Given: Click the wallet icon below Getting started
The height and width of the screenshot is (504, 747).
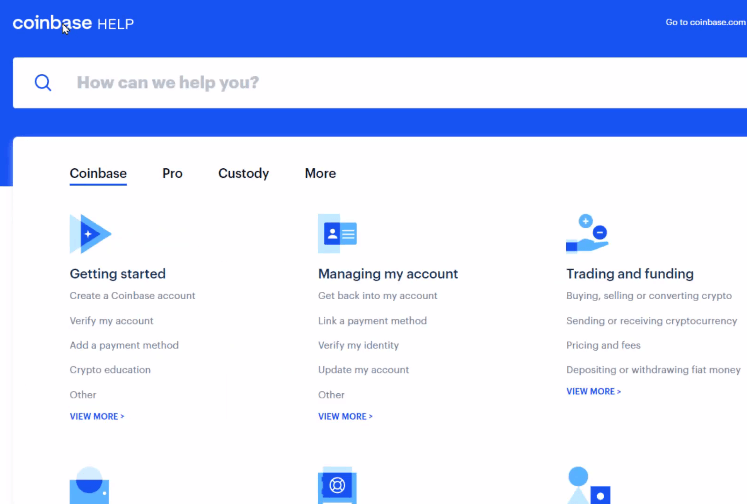Looking at the screenshot, I should (x=89, y=485).
